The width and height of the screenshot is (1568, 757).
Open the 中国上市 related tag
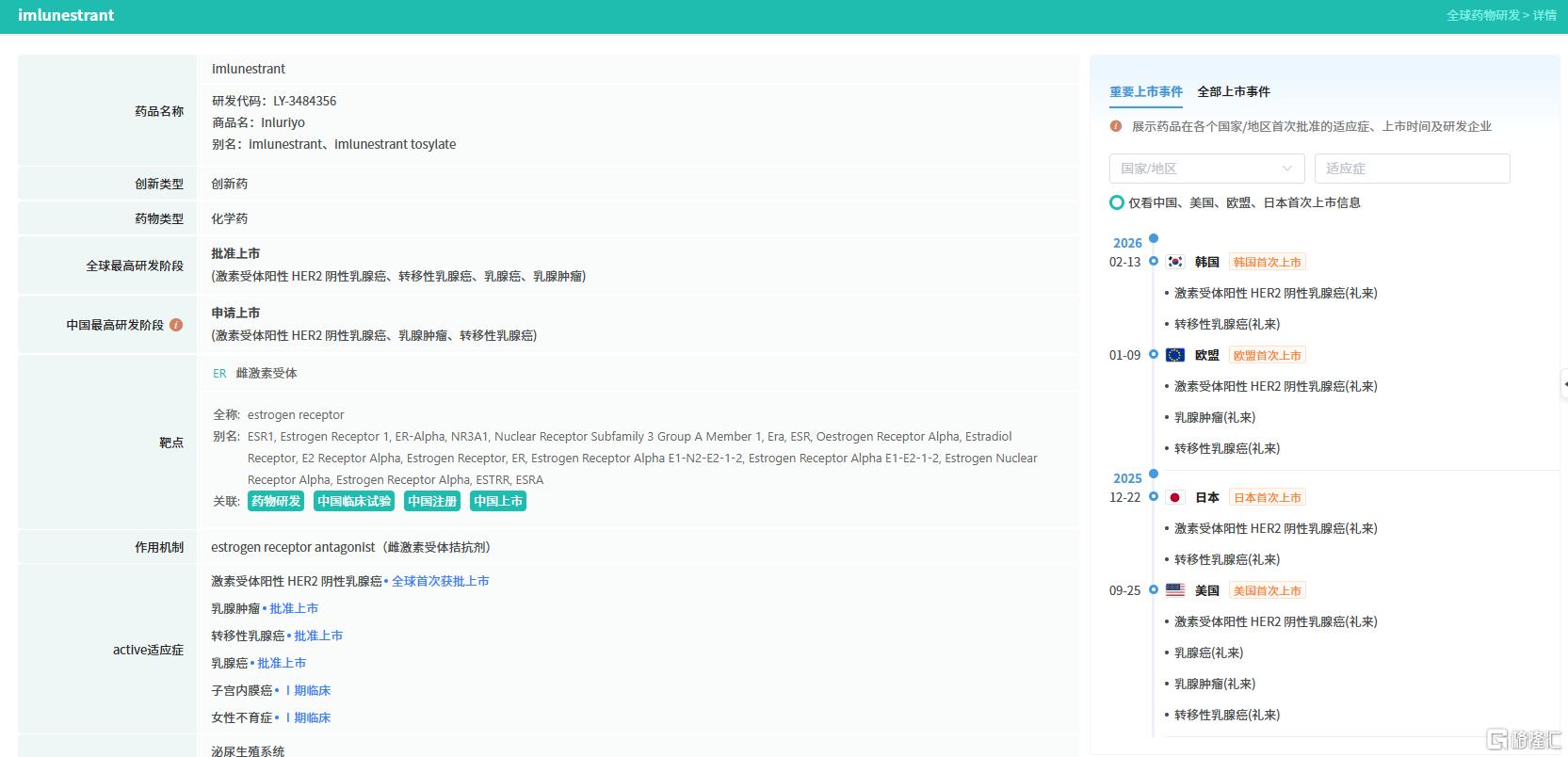[498, 501]
